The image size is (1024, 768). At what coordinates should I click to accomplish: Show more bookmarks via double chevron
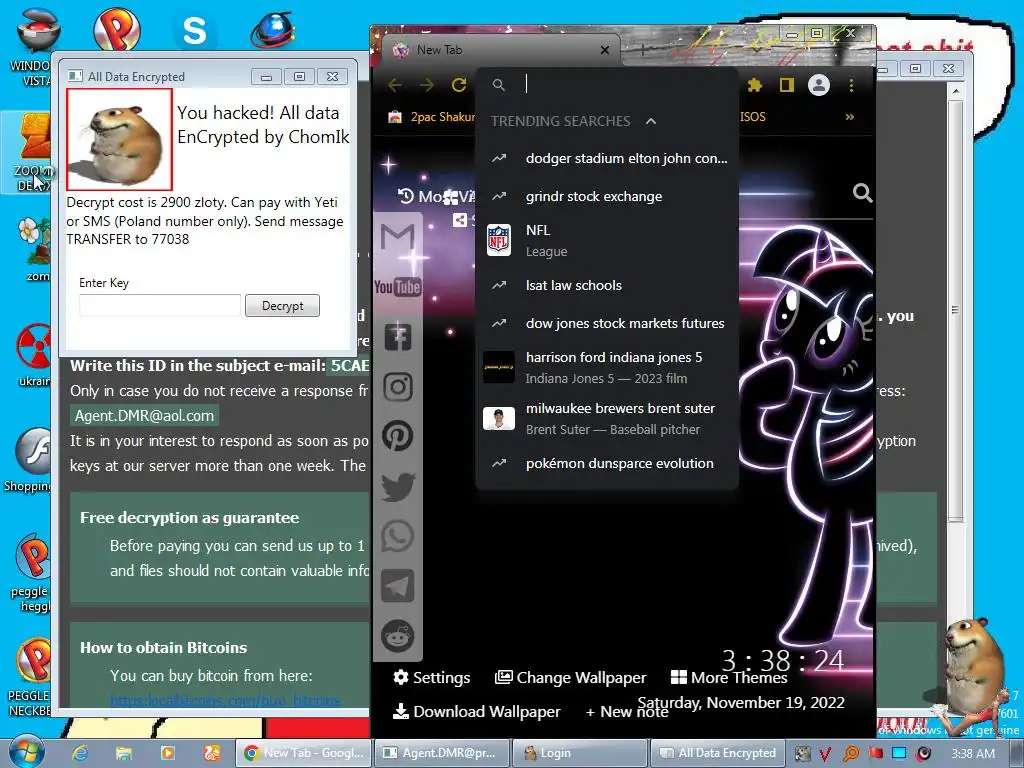tap(850, 117)
